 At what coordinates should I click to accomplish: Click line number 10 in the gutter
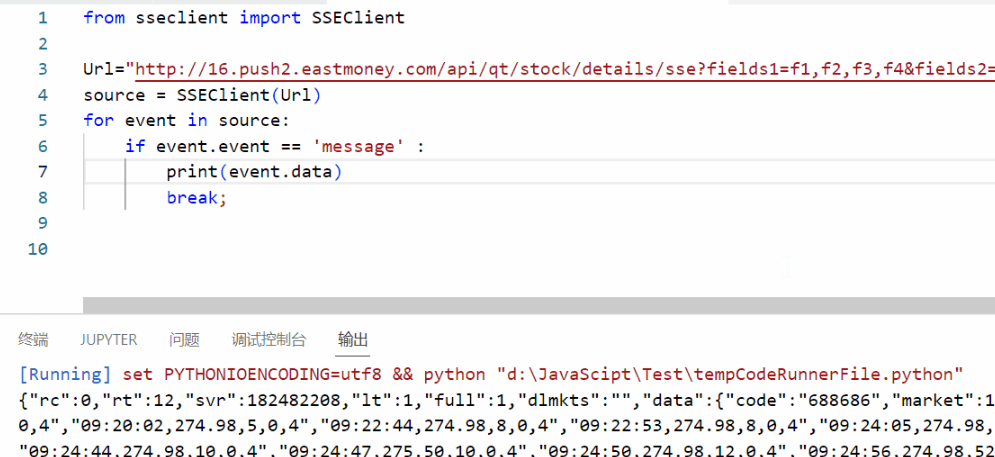pos(37,248)
